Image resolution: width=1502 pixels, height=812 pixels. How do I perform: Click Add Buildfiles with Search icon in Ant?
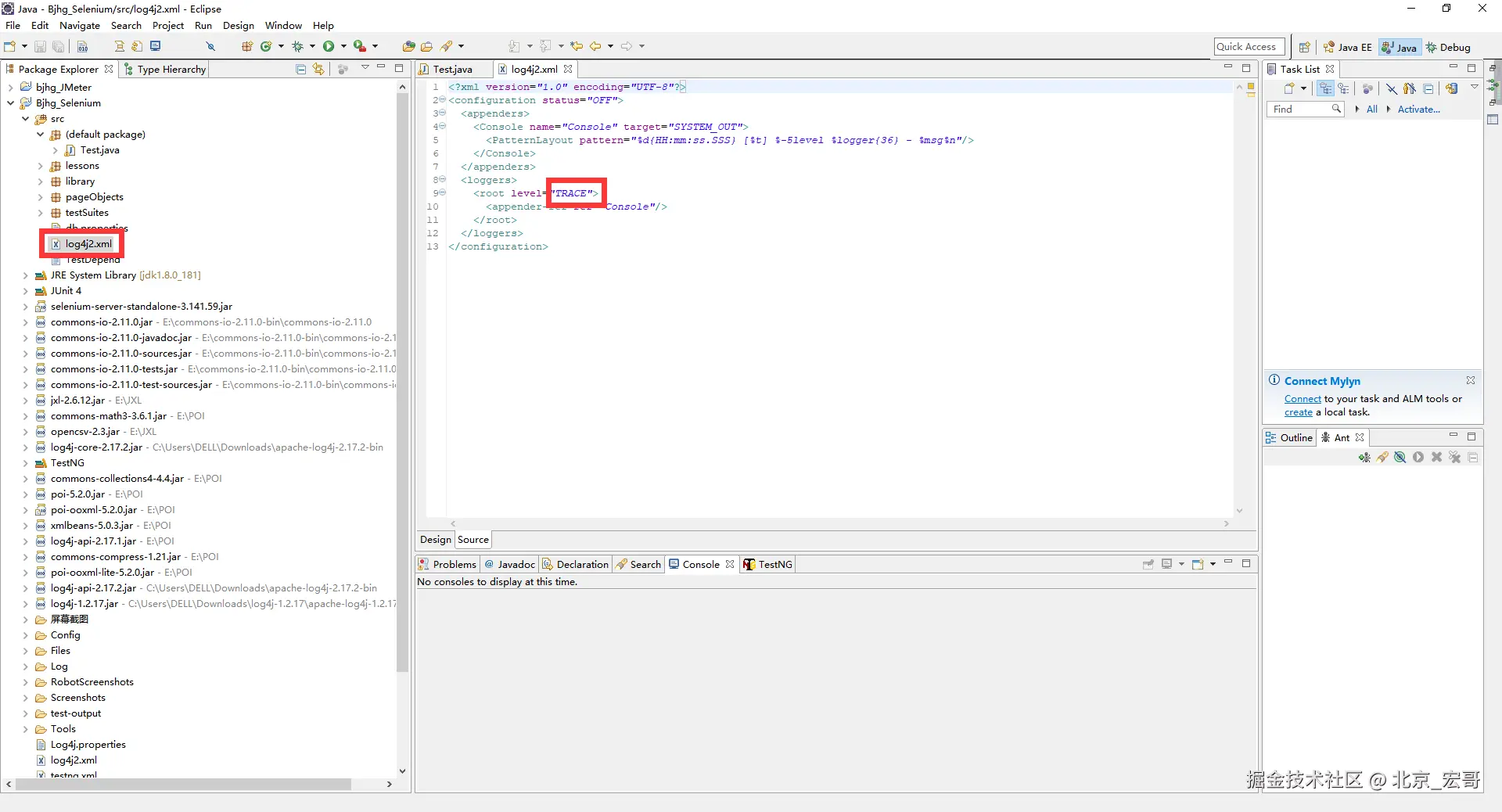[1382, 458]
